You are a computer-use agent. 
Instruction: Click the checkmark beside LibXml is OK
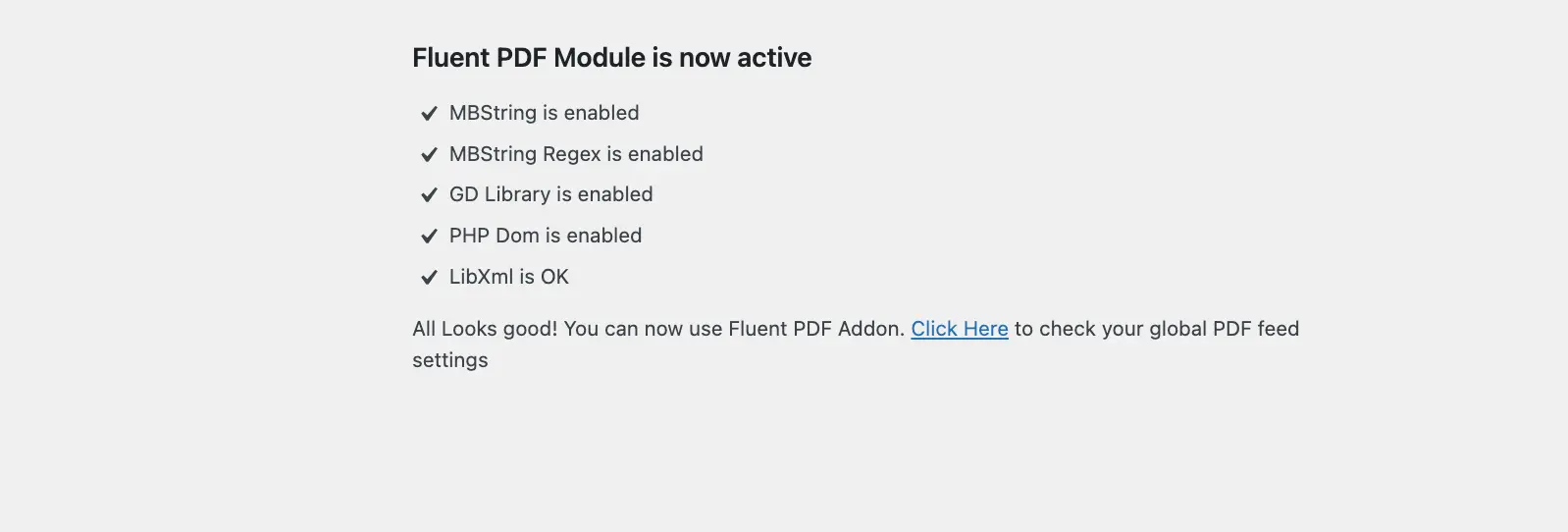[429, 278]
